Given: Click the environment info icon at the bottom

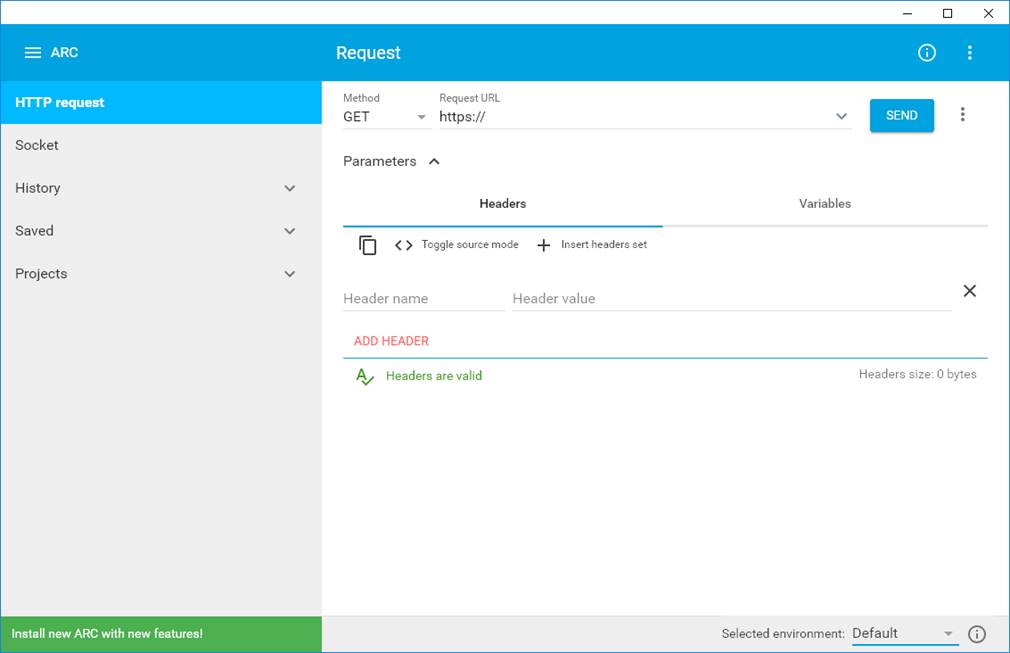Looking at the screenshot, I should click(x=977, y=634).
